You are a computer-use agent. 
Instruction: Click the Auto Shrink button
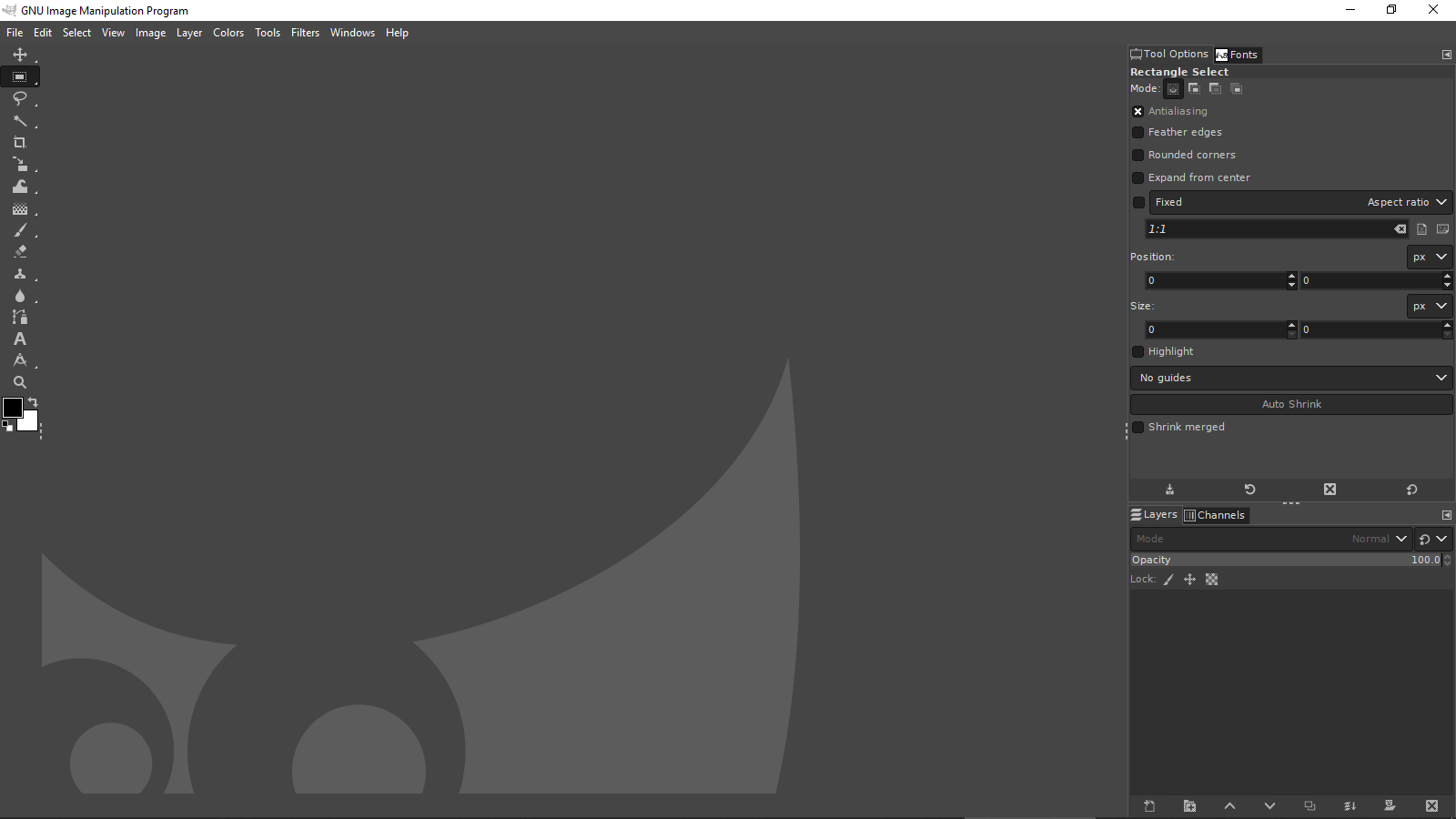pos(1291,404)
